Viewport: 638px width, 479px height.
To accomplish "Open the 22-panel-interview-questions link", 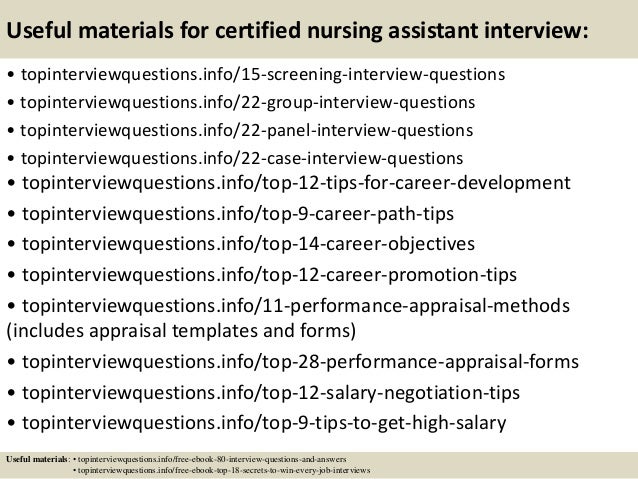I will tap(247, 131).
